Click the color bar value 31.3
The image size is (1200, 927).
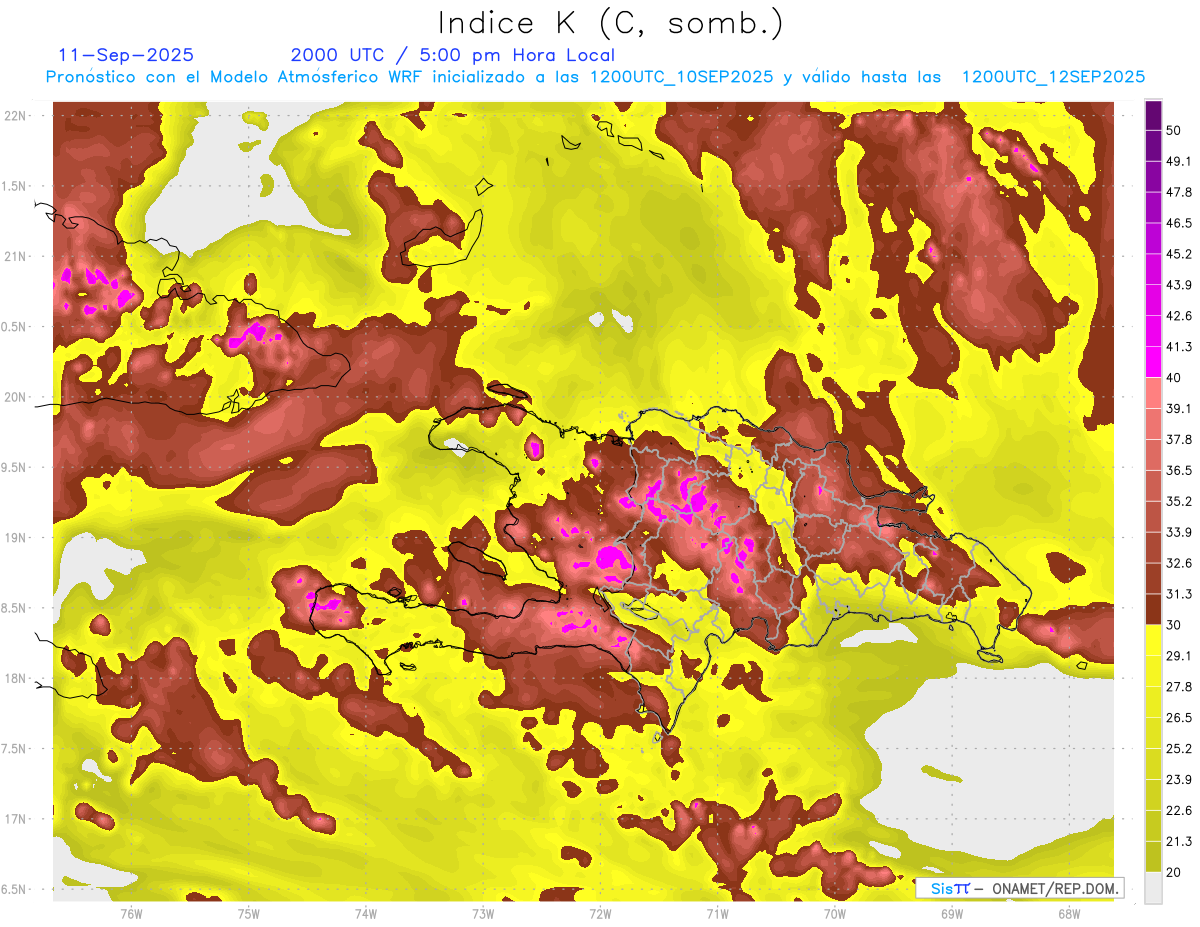tap(1177, 594)
